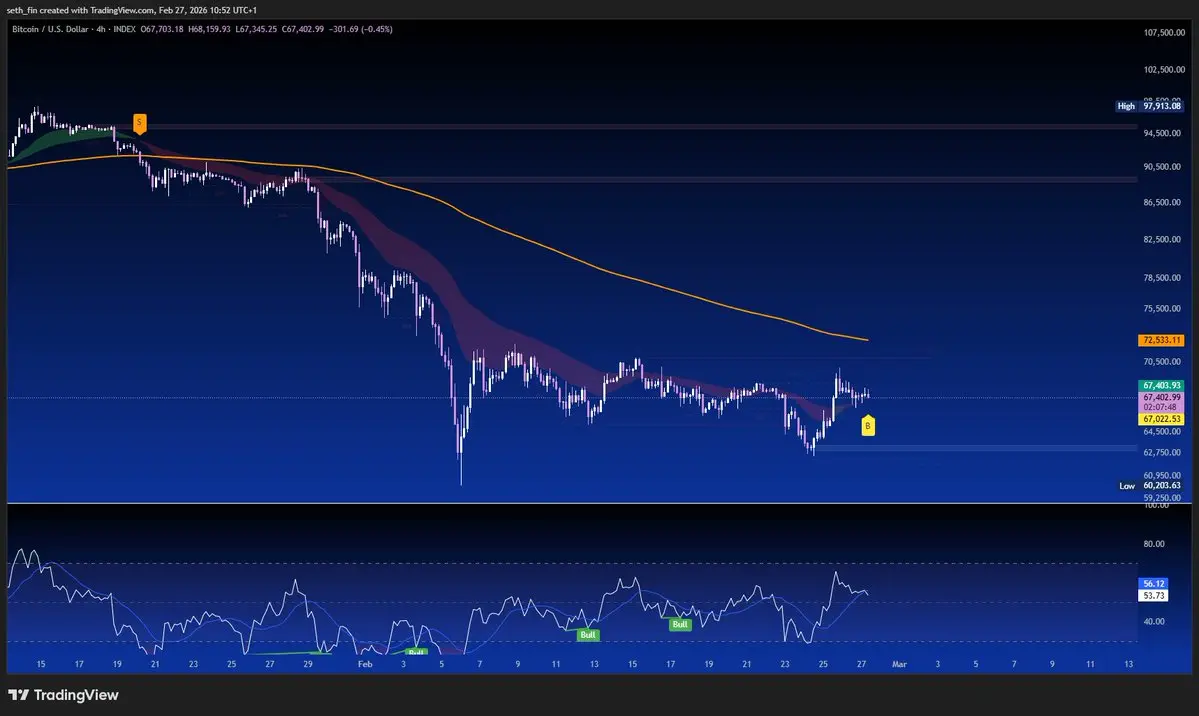
Task: Click the 82,500.00 price axis label
Action: (1162, 239)
